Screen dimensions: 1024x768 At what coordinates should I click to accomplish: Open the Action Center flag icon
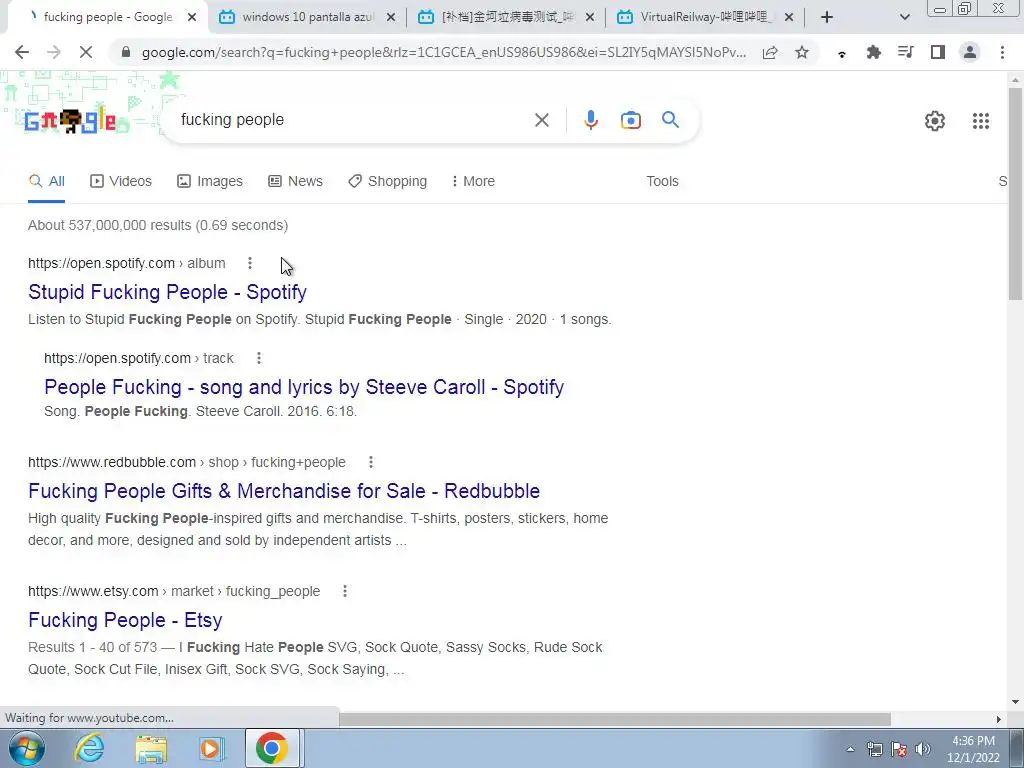pos(899,750)
